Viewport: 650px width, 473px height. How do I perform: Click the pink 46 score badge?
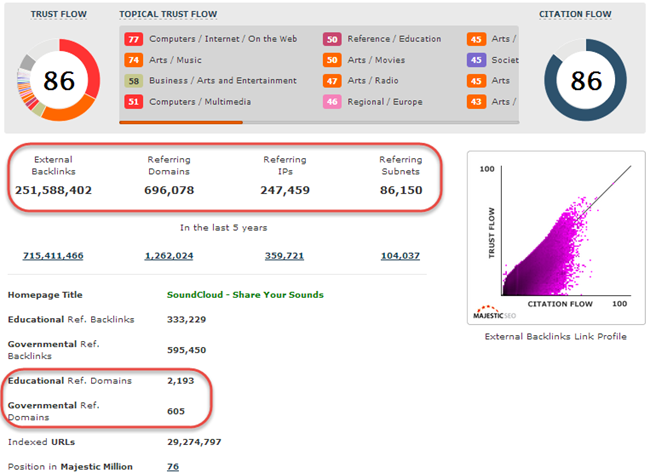[x=332, y=102]
